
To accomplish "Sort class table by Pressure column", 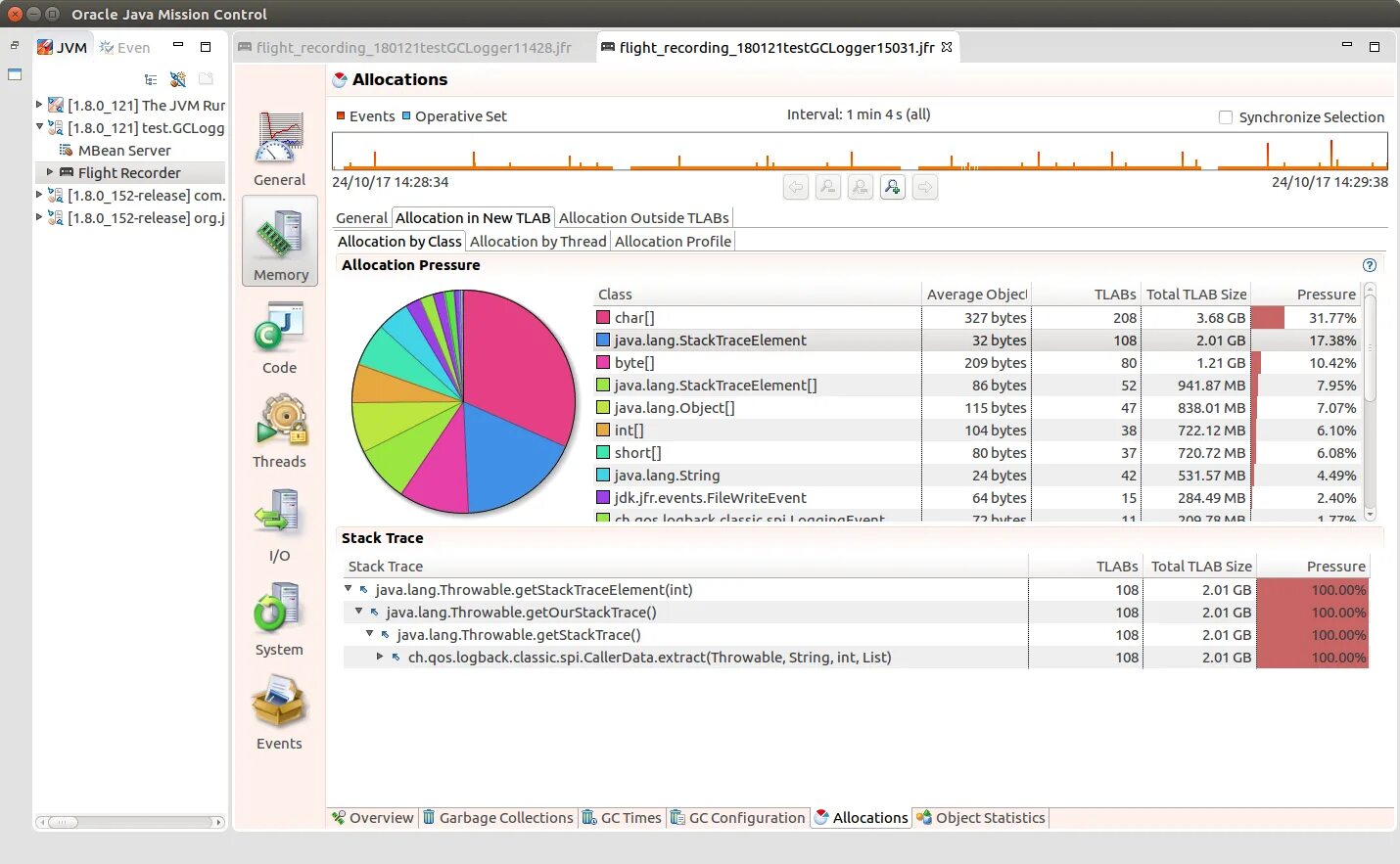I will coord(1306,294).
